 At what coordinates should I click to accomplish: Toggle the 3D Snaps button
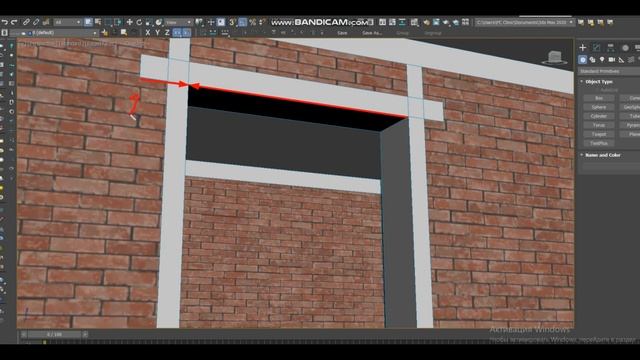point(232,22)
